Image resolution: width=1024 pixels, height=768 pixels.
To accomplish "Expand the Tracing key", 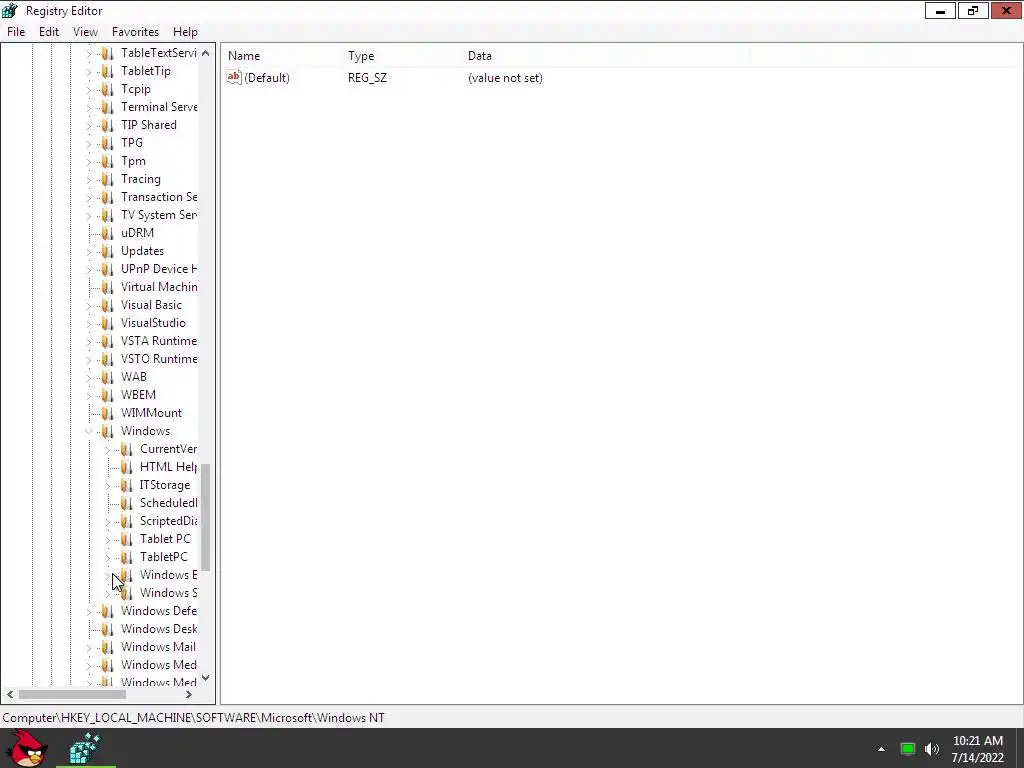I will point(88,179).
